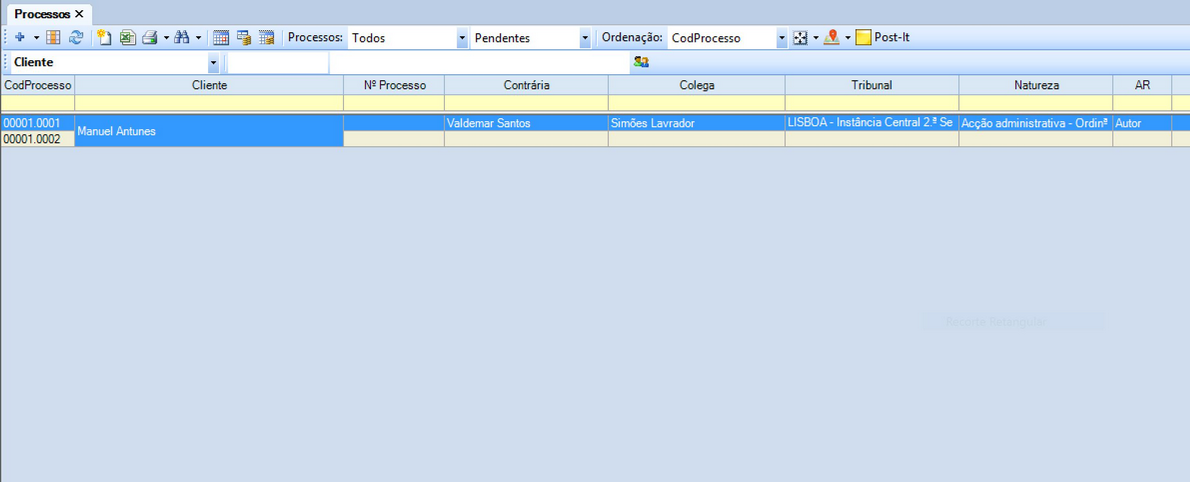
Task: Sort by the AR column header
Action: coord(1142,86)
